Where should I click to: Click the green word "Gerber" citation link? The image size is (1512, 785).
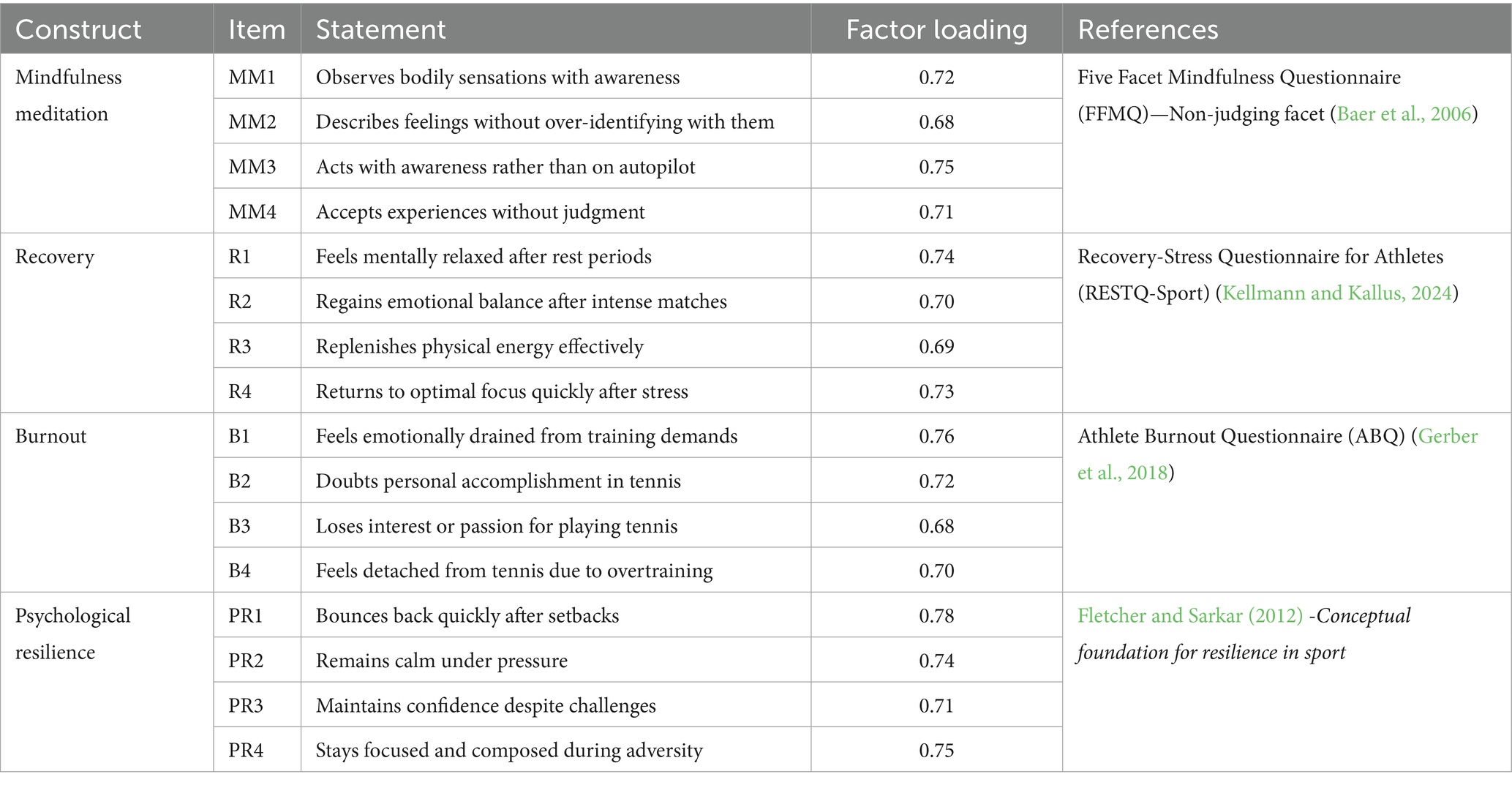pos(1448,437)
